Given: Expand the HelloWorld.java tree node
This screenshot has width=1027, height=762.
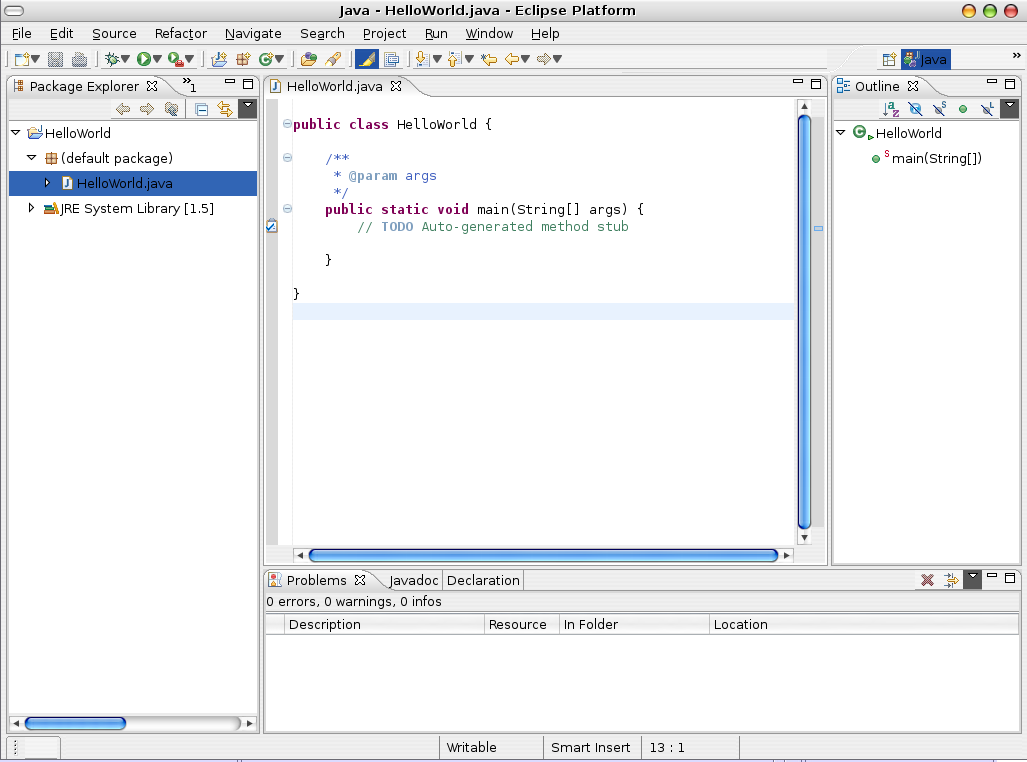Looking at the screenshot, I should pyautogui.click(x=47, y=183).
